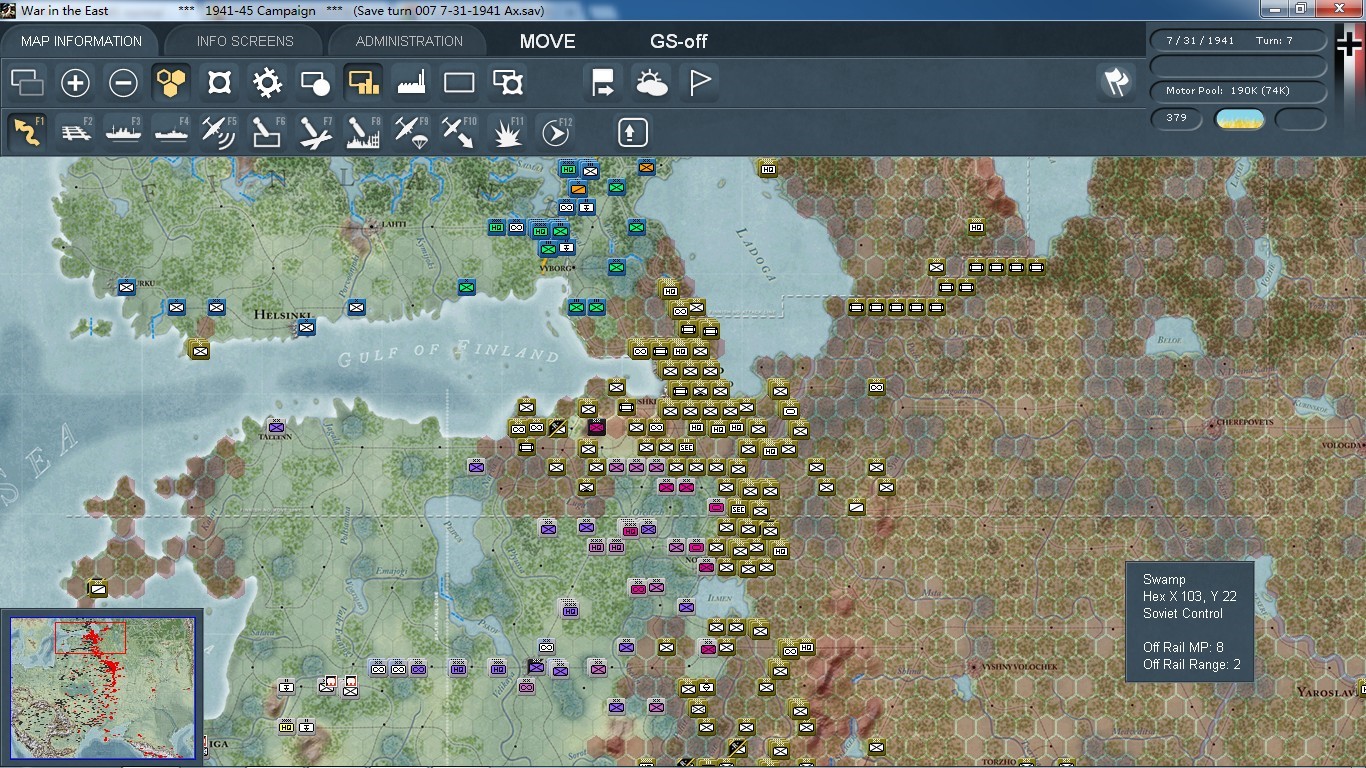1366x768 pixels.
Task: Toggle the highlighted rectangle-with-bars overlay icon
Action: point(363,82)
